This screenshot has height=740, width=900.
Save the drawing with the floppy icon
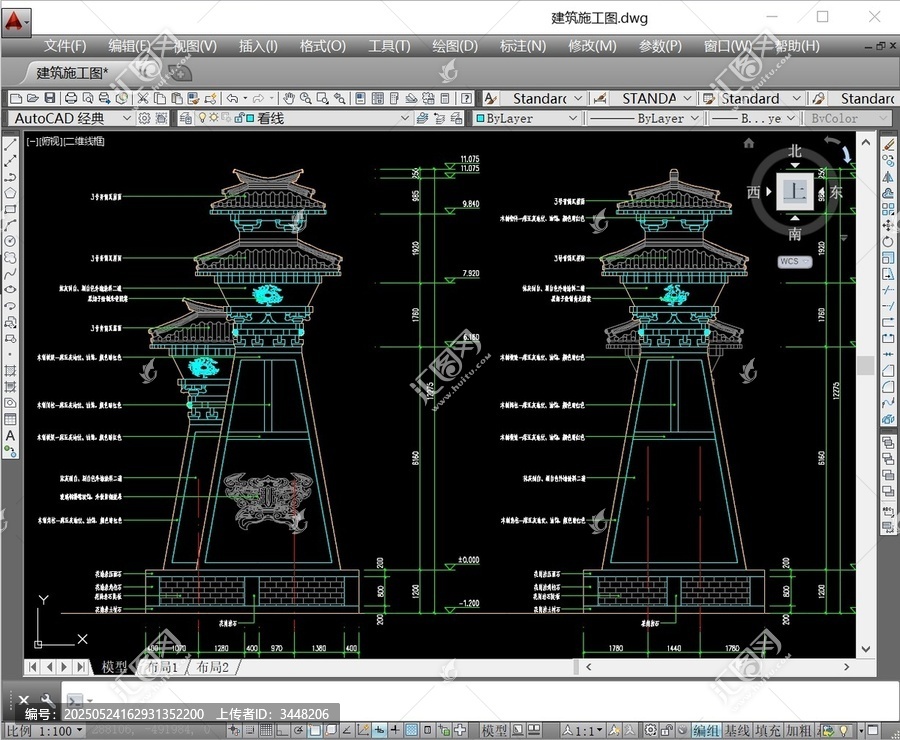[x=50, y=98]
